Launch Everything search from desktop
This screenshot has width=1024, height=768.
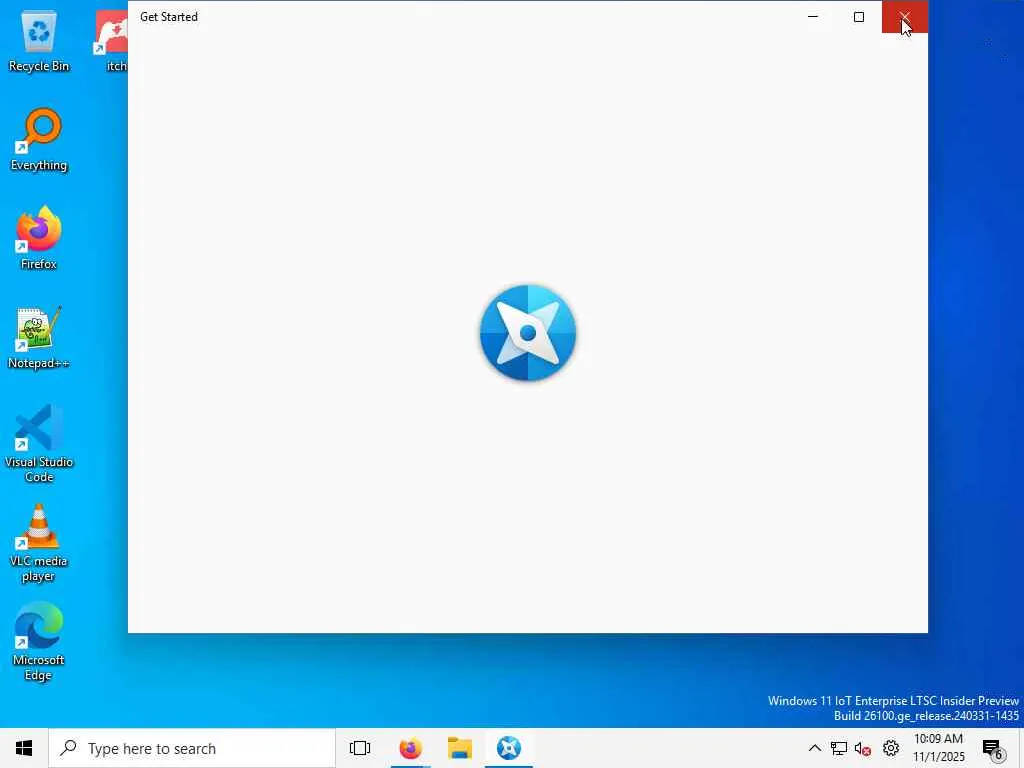click(x=39, y=140)
